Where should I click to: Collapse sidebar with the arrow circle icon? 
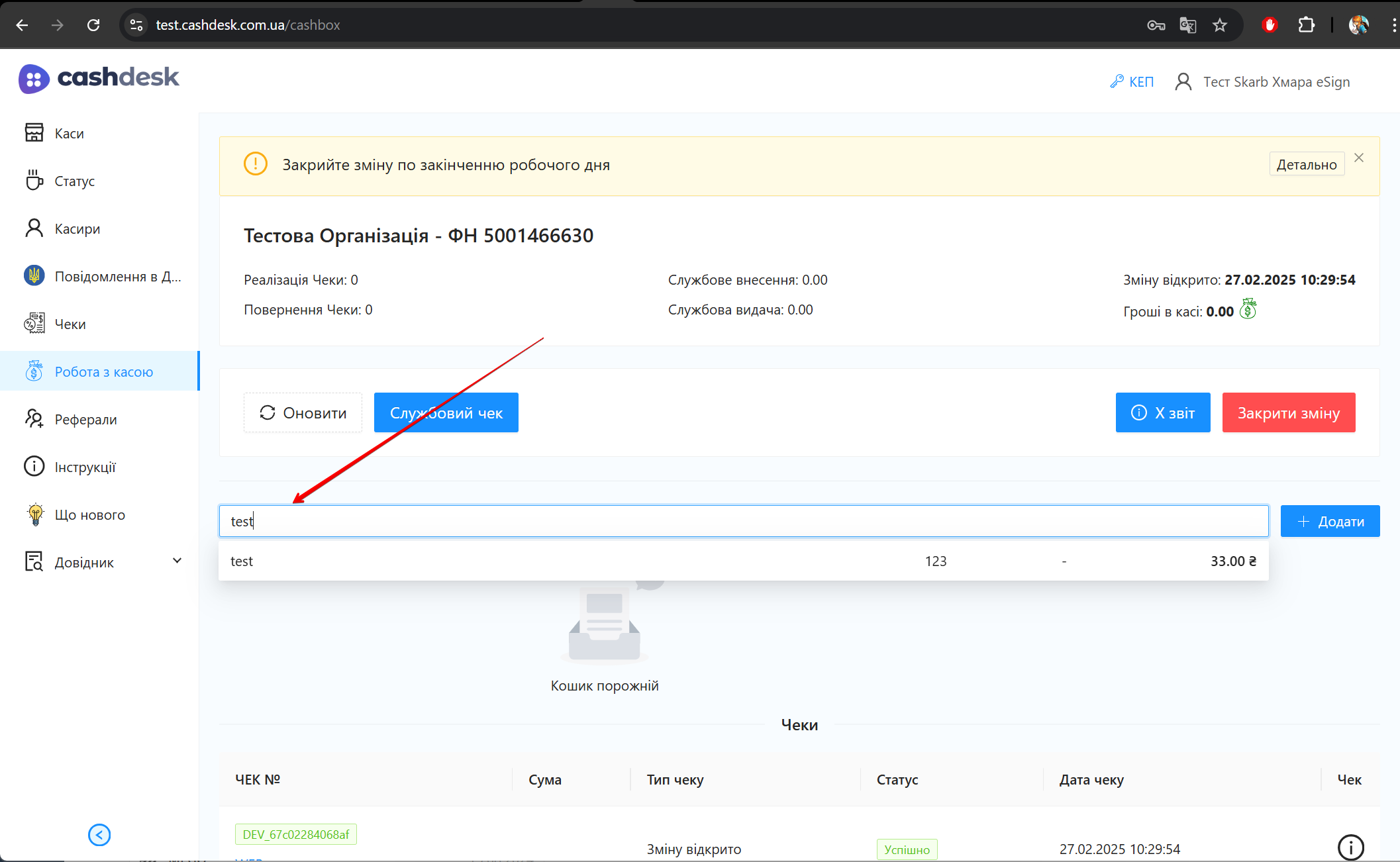click(99, 835)
